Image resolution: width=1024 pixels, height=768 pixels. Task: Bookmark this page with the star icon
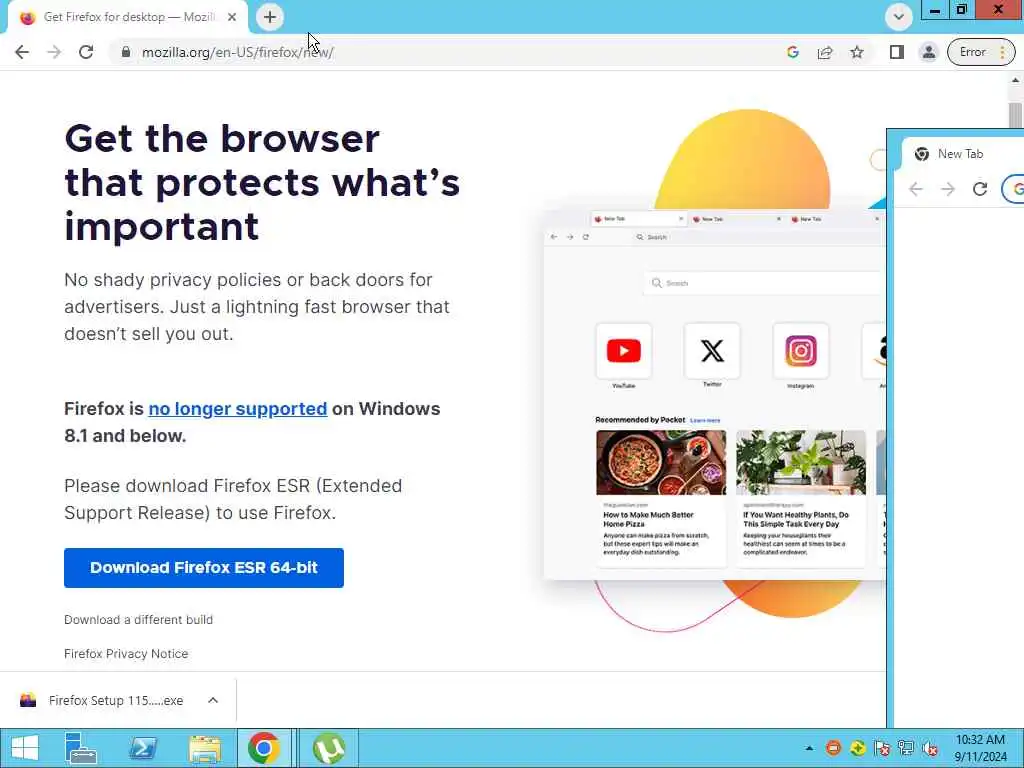pyautogui.click(x=857, y=52)
